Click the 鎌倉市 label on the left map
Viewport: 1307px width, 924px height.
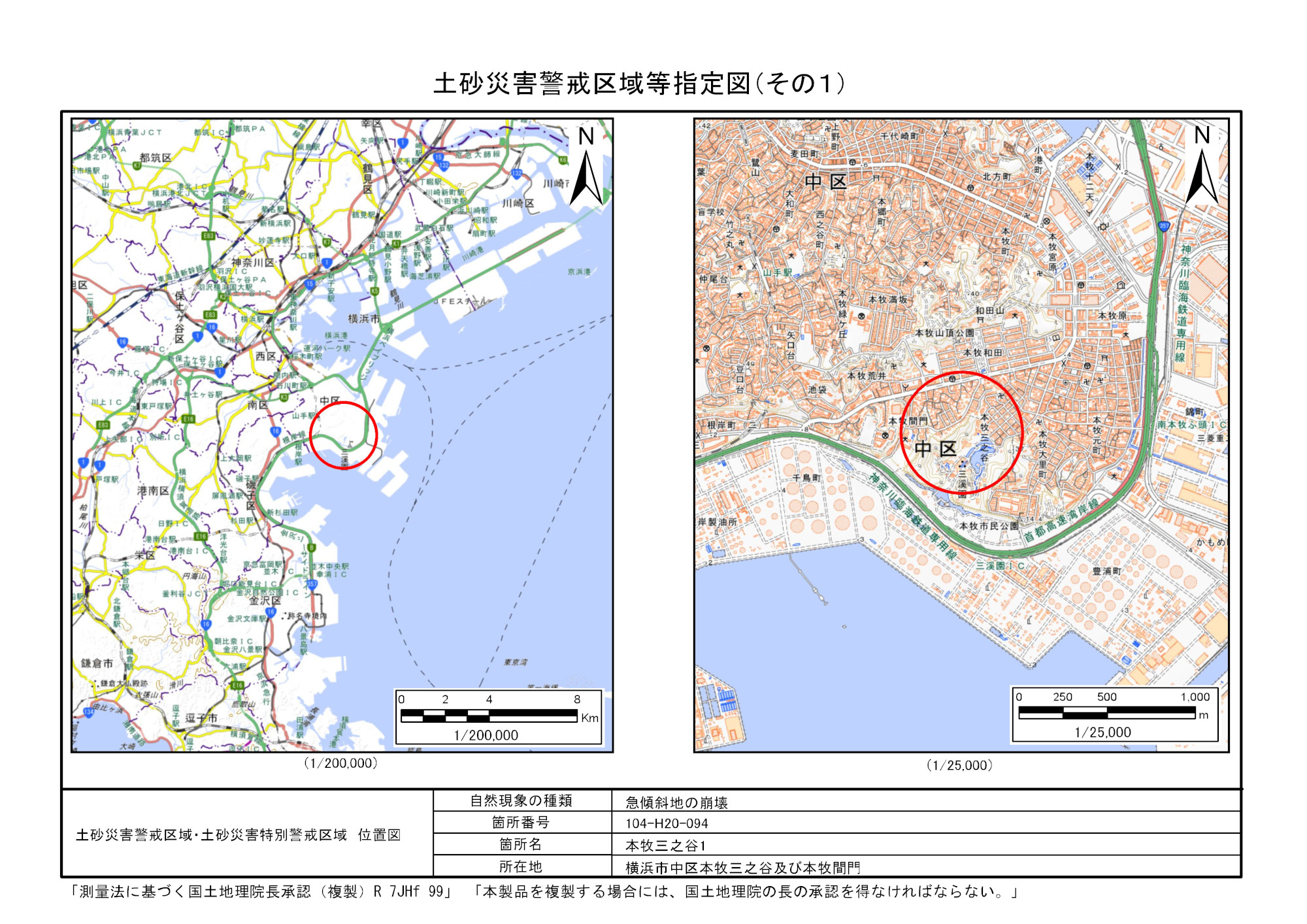pos(97,663)
